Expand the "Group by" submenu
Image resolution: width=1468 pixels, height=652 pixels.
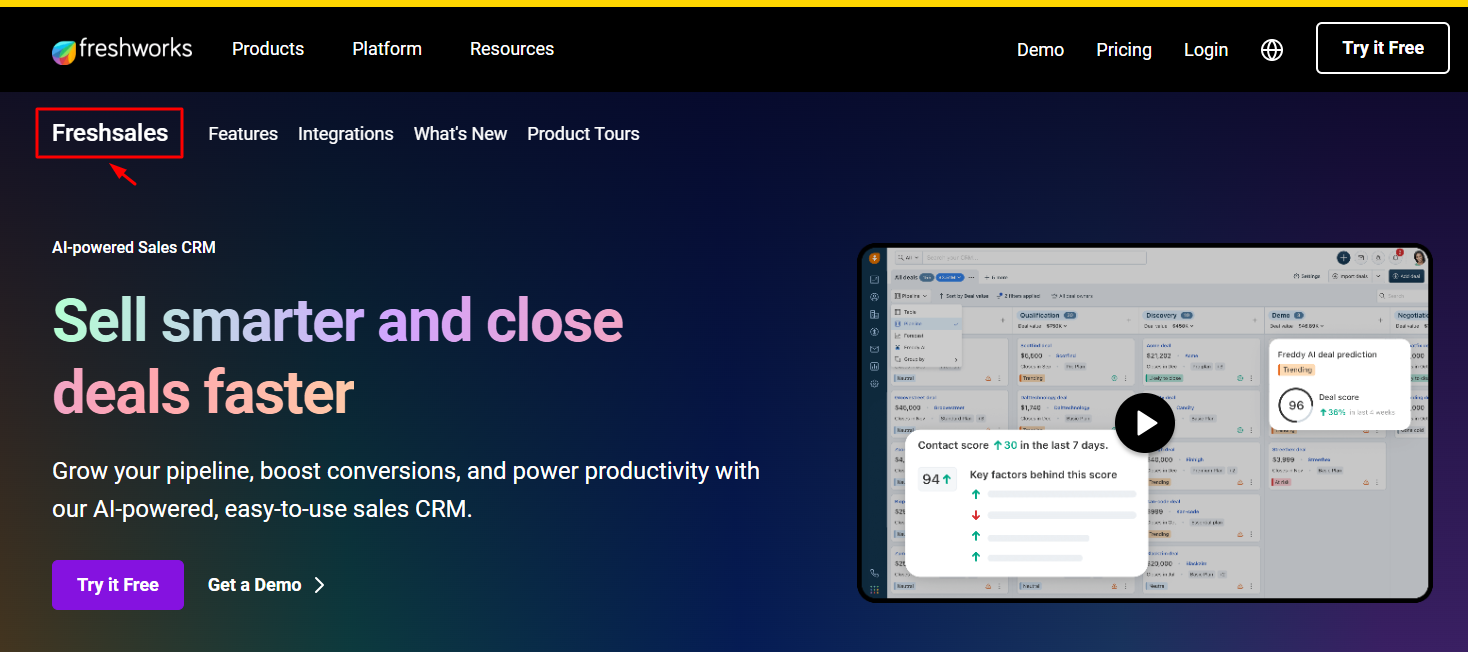(x=914, y=359)
